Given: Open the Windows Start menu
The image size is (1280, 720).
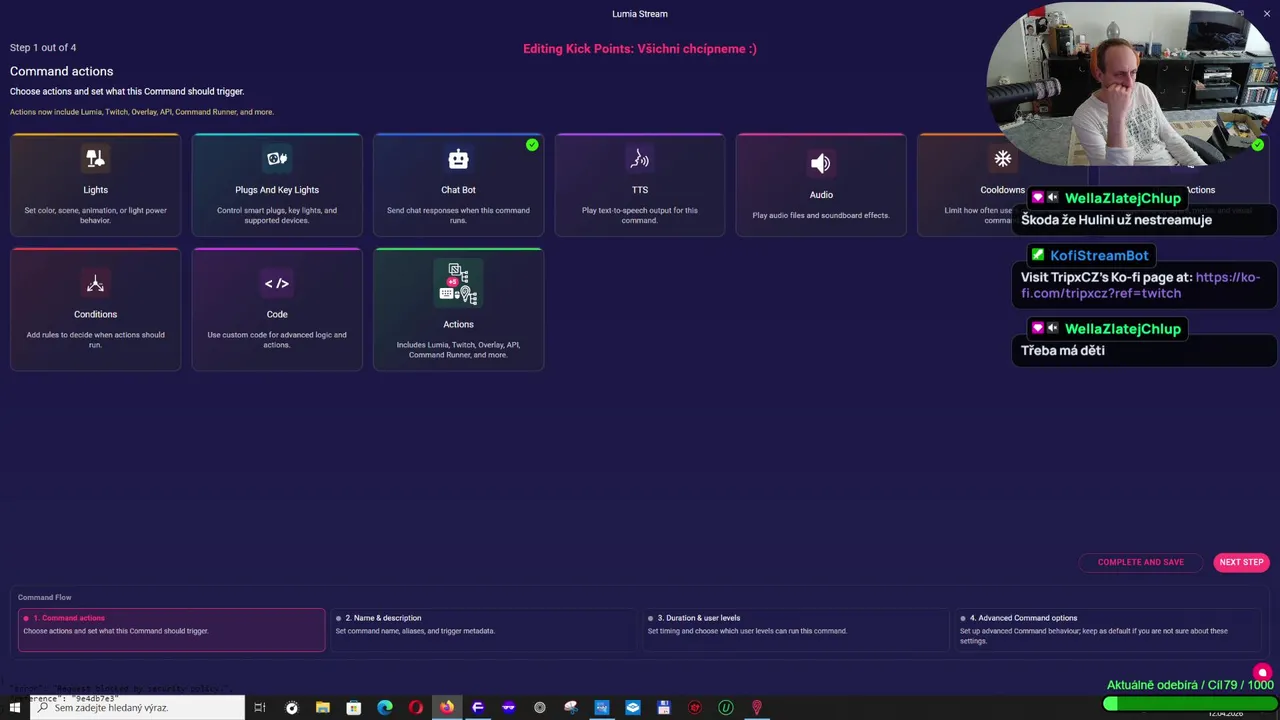Looking at the screenshot, I should [15, 707].
